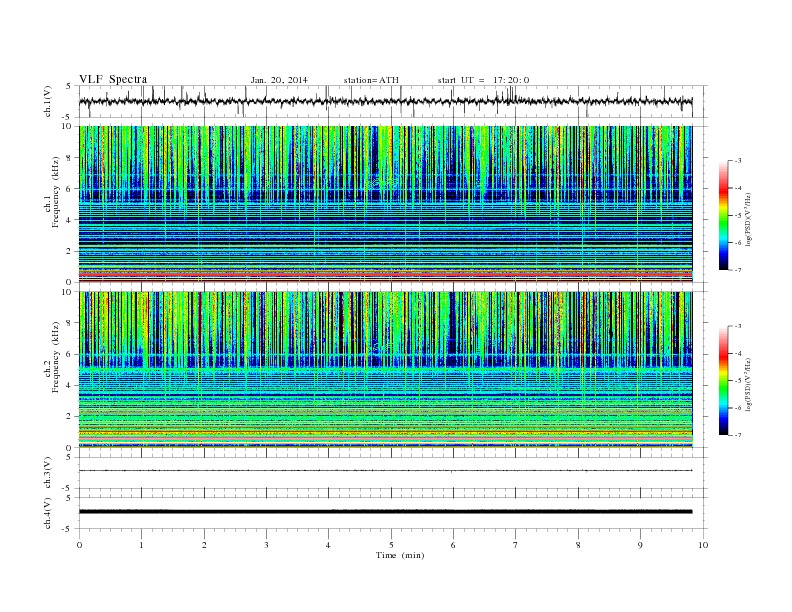
Task: Click time axis tick label "6"
Action: [x=453, y=545]
